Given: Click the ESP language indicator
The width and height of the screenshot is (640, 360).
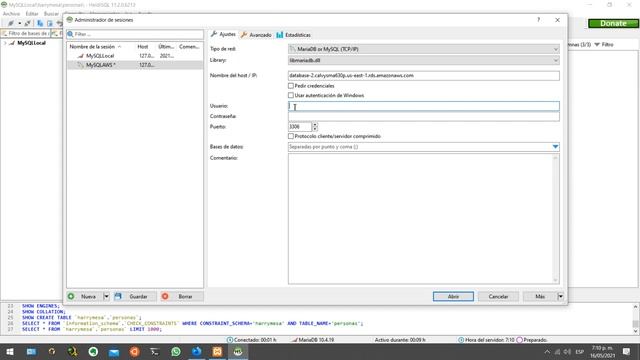Looking at the screenshot, I should point(579,351).
